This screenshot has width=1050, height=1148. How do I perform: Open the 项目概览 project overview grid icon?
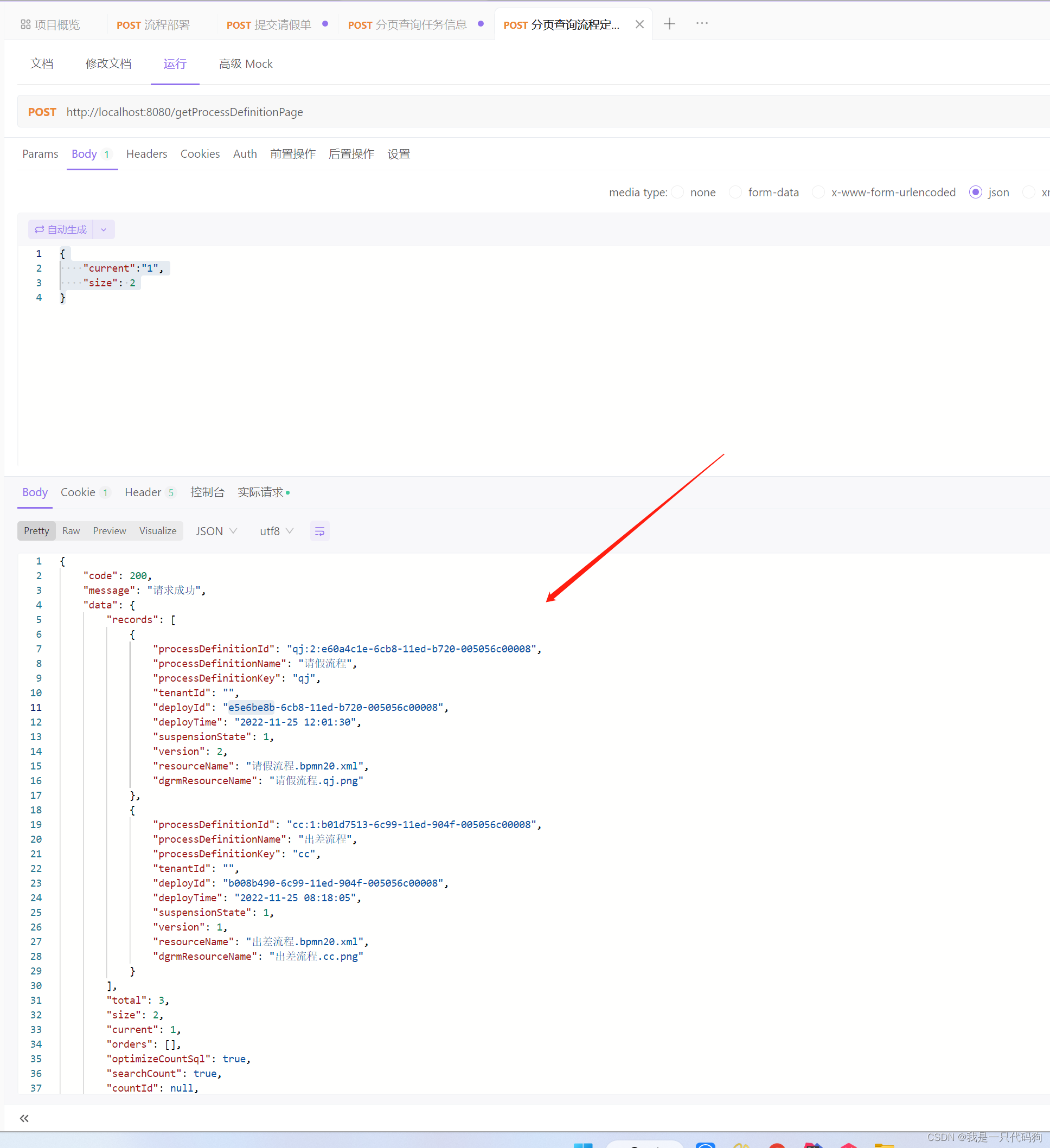click(25, 24)
